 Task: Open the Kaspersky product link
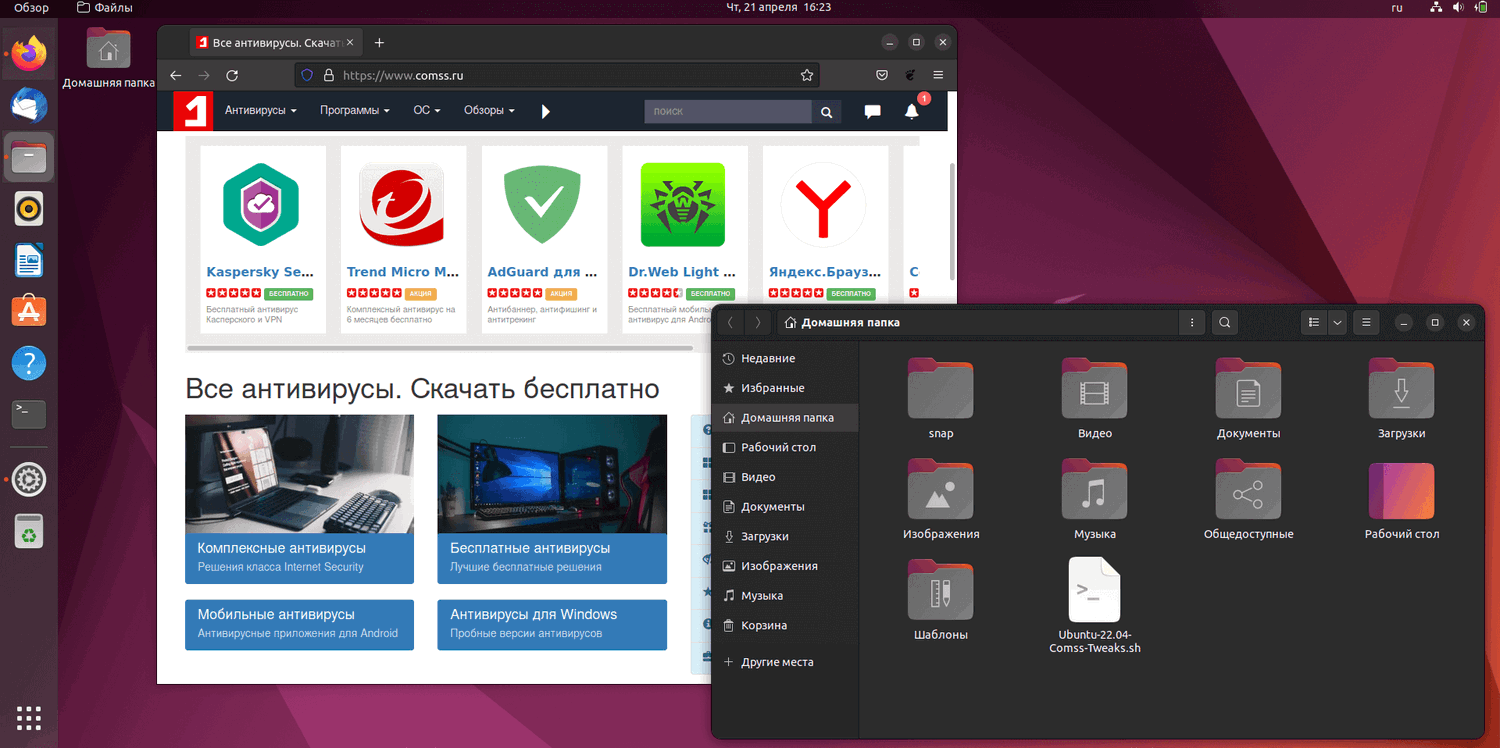[x=261, y=272]
